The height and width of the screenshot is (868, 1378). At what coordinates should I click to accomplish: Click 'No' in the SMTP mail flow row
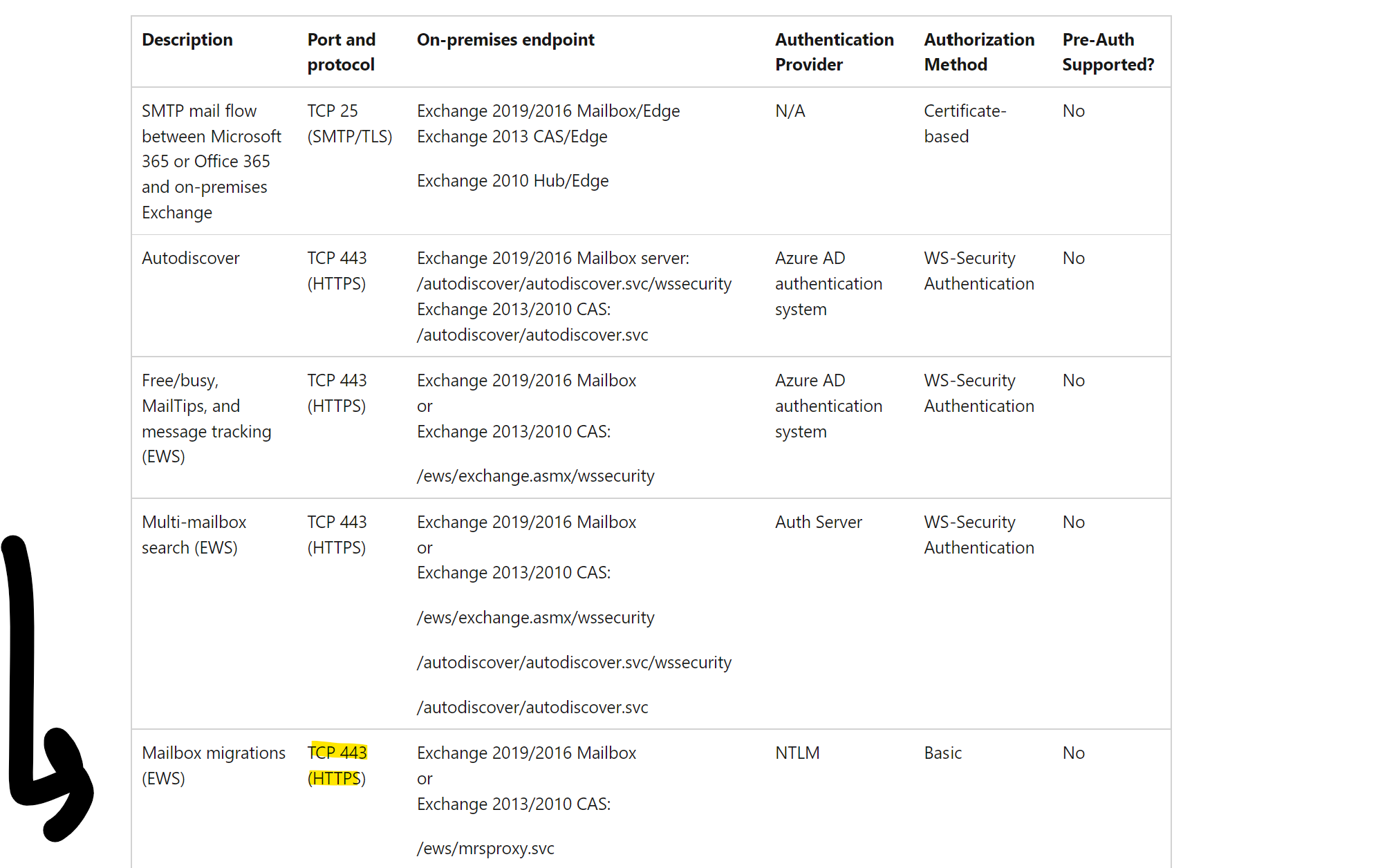1074,111
